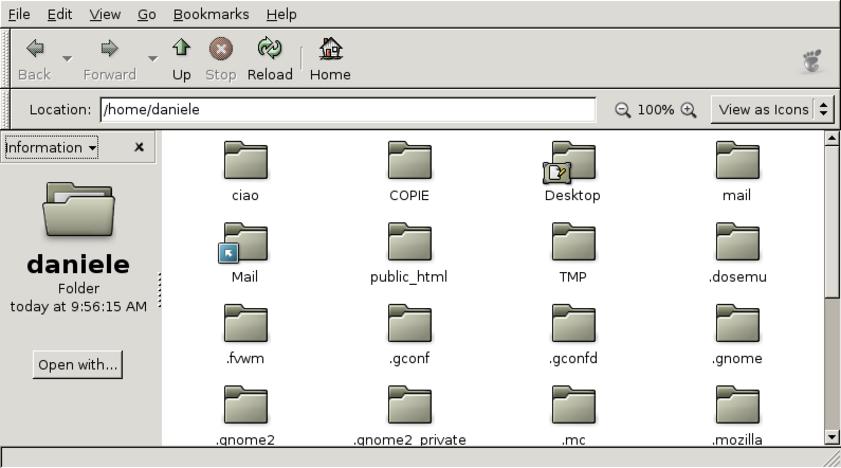Click the 100% zoom level label
This screenshot has width=841, height=468.
pos(656,110)
